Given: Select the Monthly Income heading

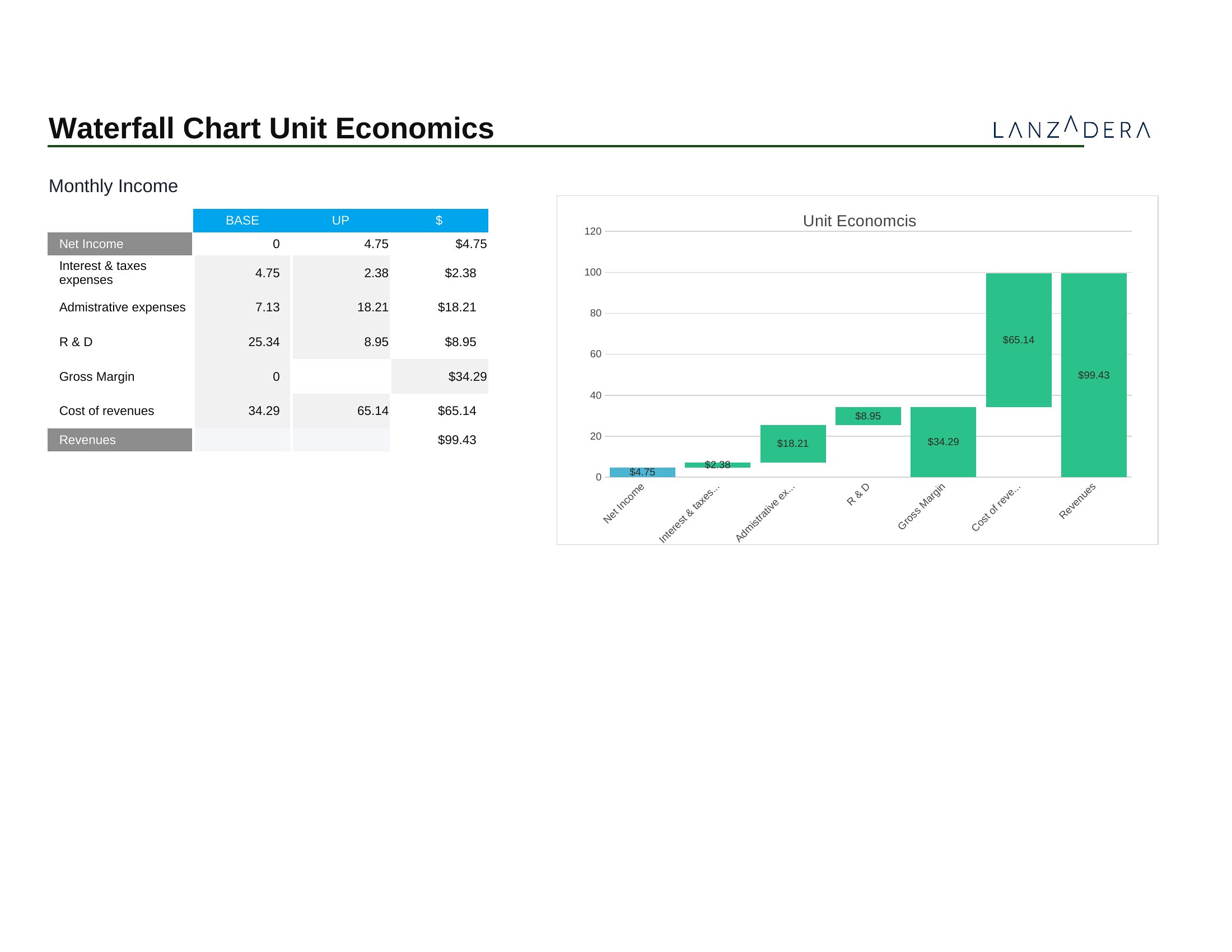Looking at the screenshot, I should coord(113,186).
